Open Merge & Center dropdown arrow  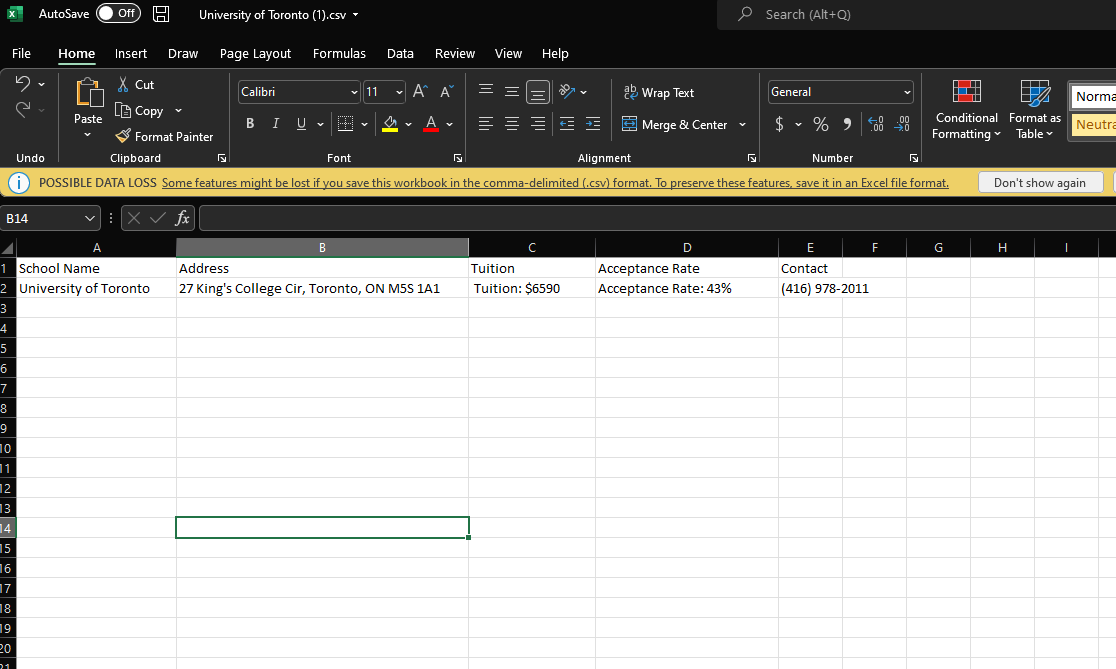[x=742, y=125]
